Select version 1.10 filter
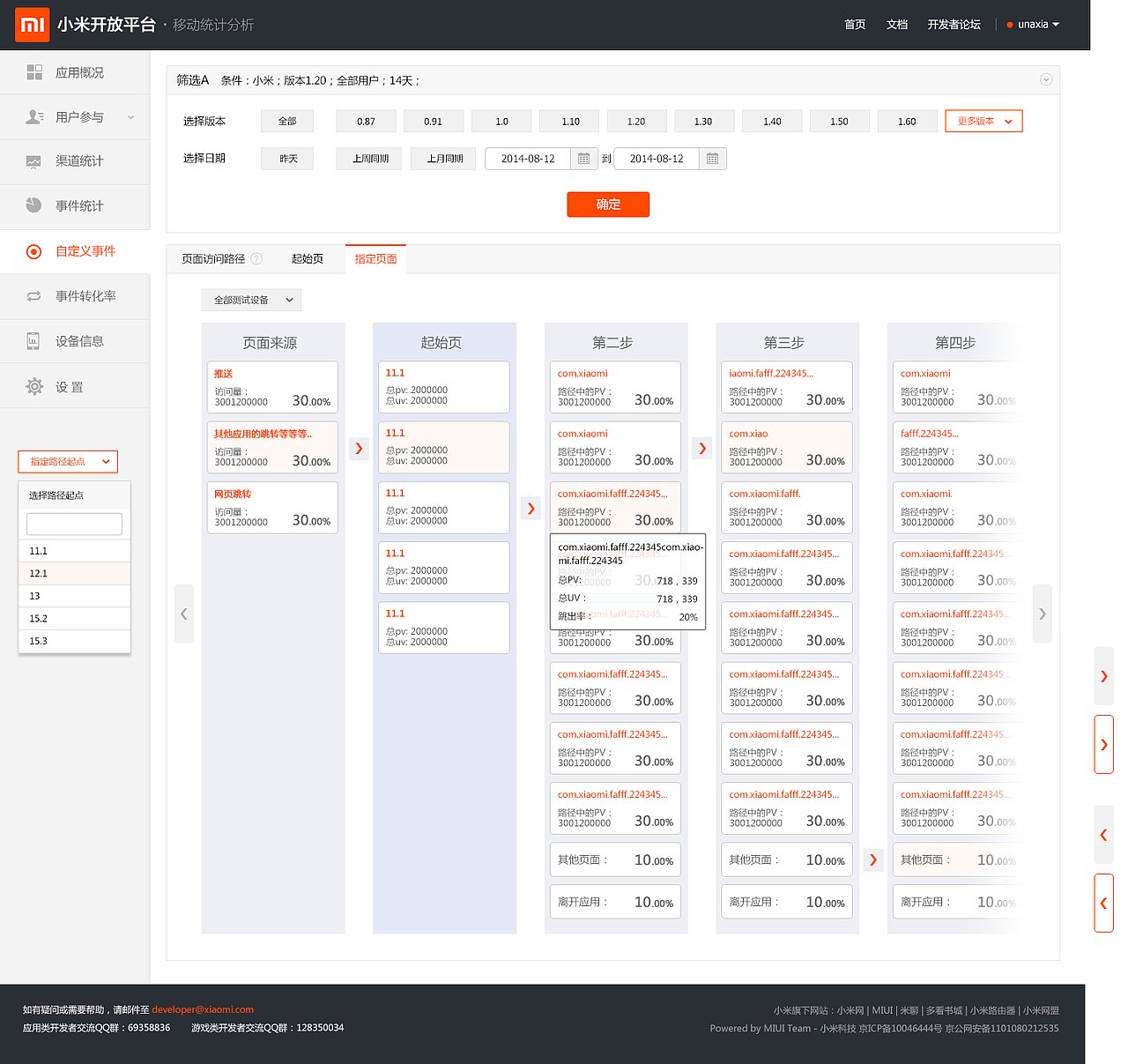The width and height of the screenshot is (1128, 1064). (569, 122)
